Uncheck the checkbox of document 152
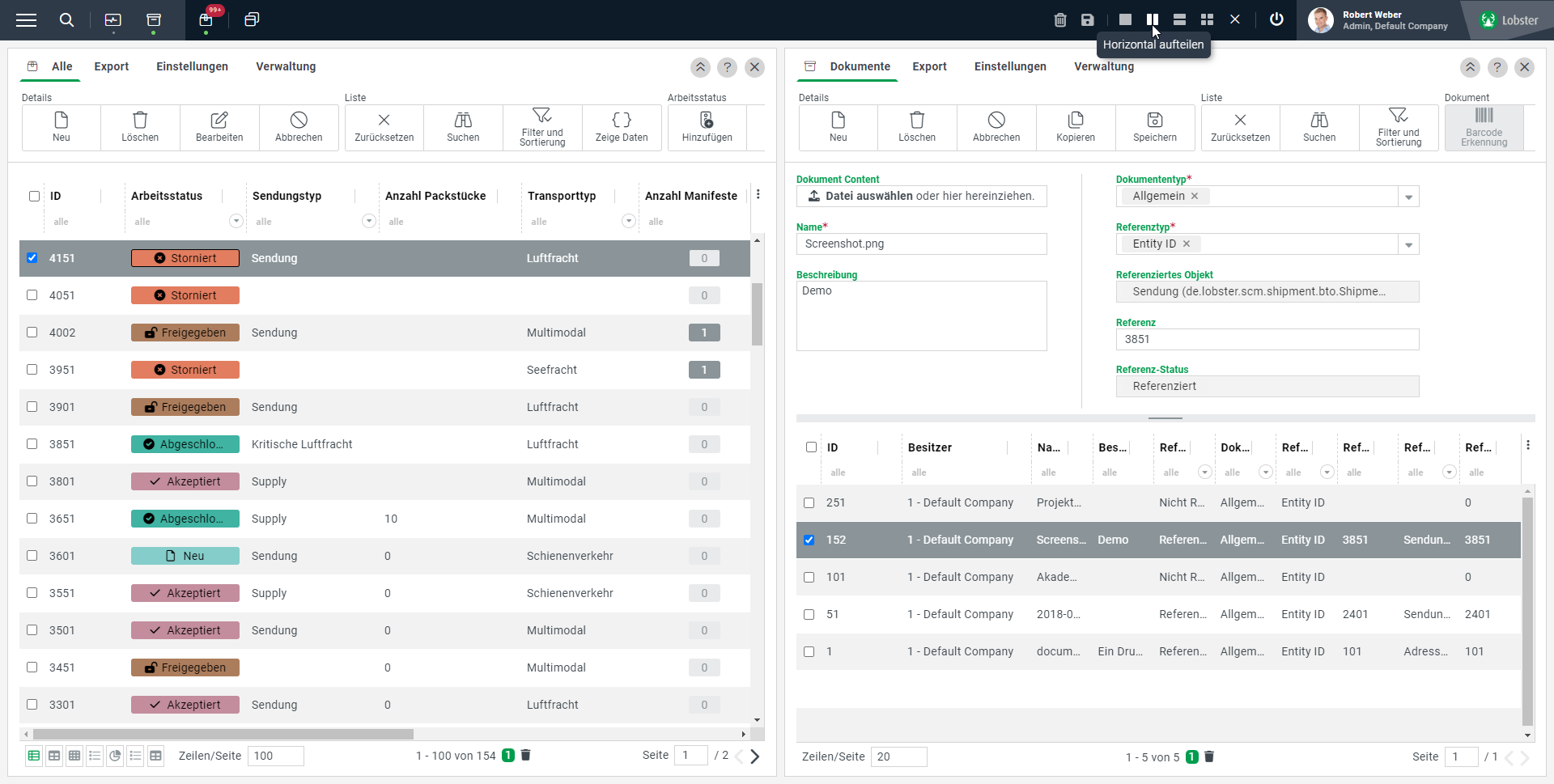This screenshot has height=784, width=1554. point(809,540)
